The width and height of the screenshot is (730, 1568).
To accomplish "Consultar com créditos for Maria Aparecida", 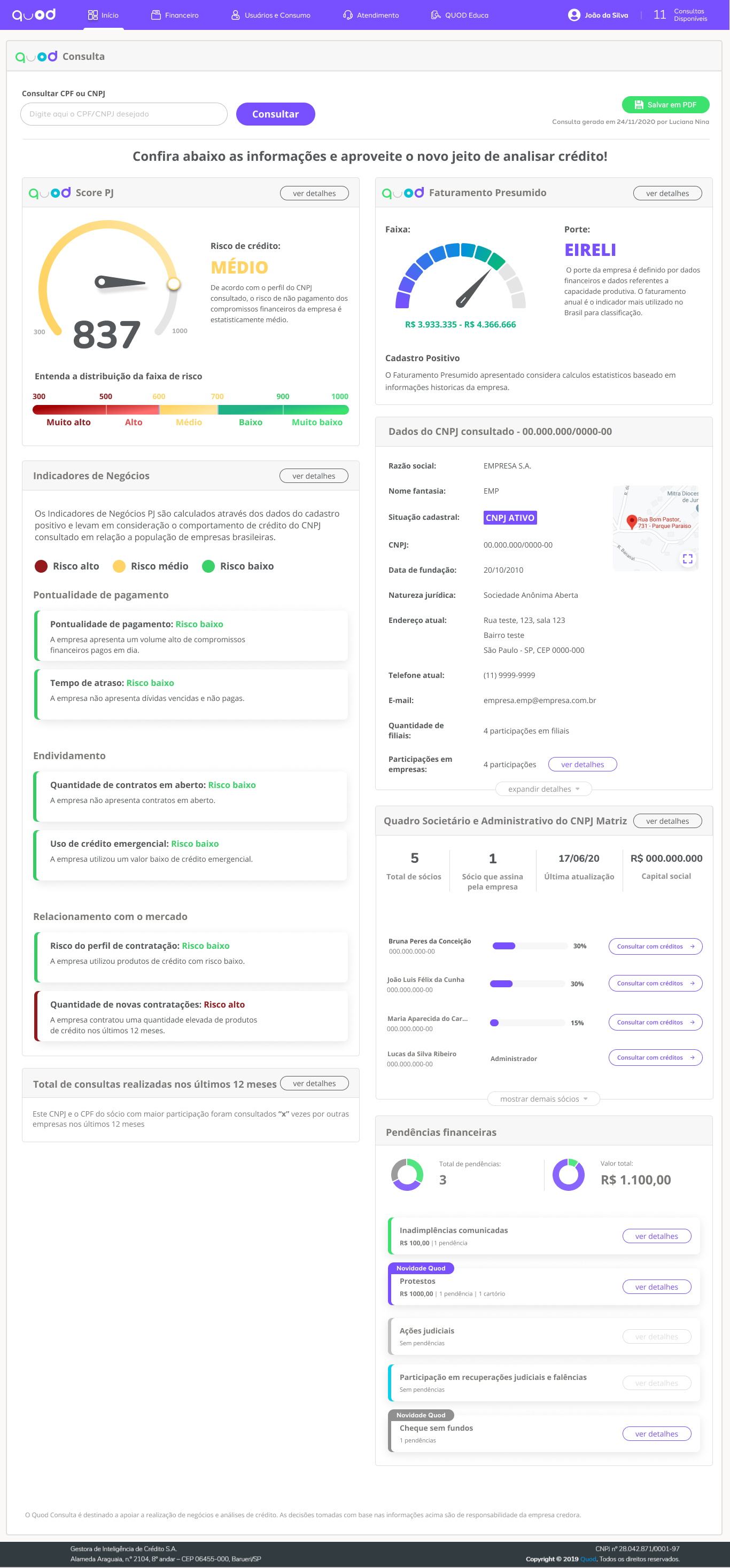I will (x=655, y=1022).
